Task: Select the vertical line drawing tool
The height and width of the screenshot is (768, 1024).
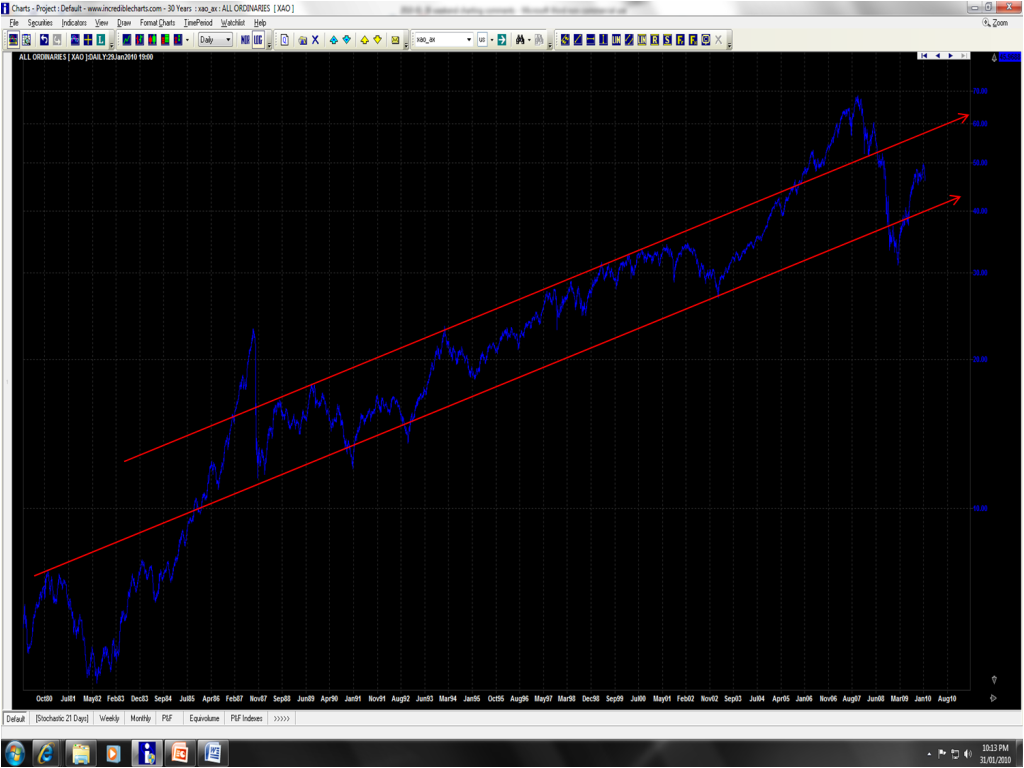Action: (603, 40)
